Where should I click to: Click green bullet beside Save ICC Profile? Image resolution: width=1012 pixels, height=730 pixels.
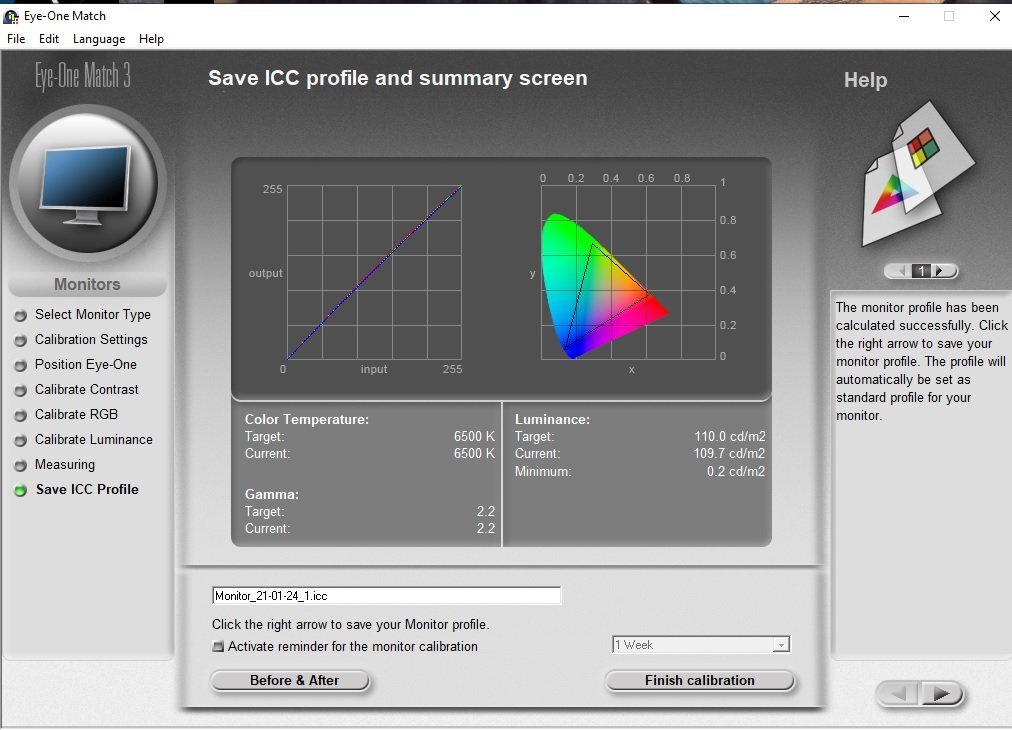21,491
